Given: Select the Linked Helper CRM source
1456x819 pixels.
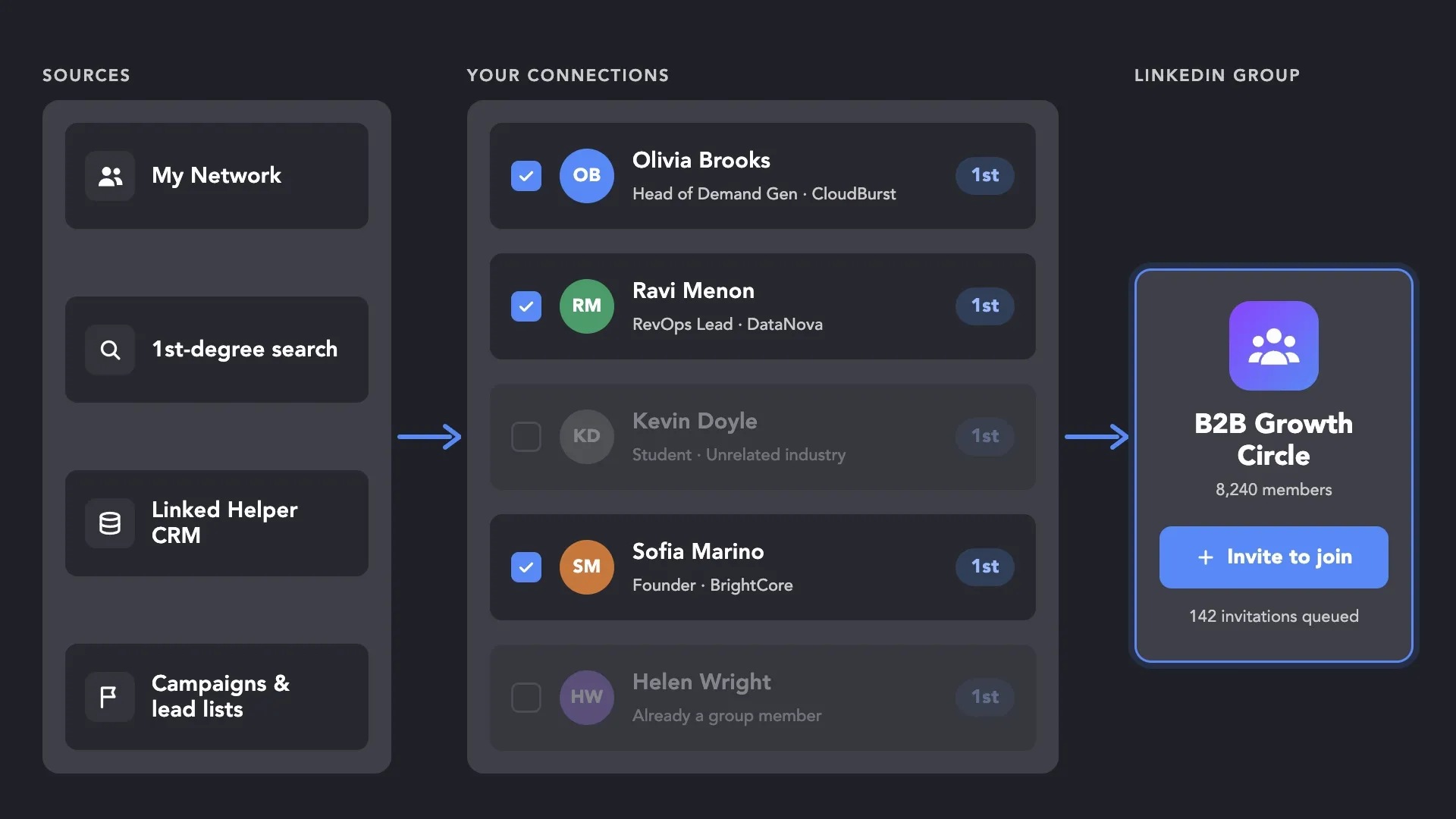Looking at the screenshot, I should click(x=217, y=523).
